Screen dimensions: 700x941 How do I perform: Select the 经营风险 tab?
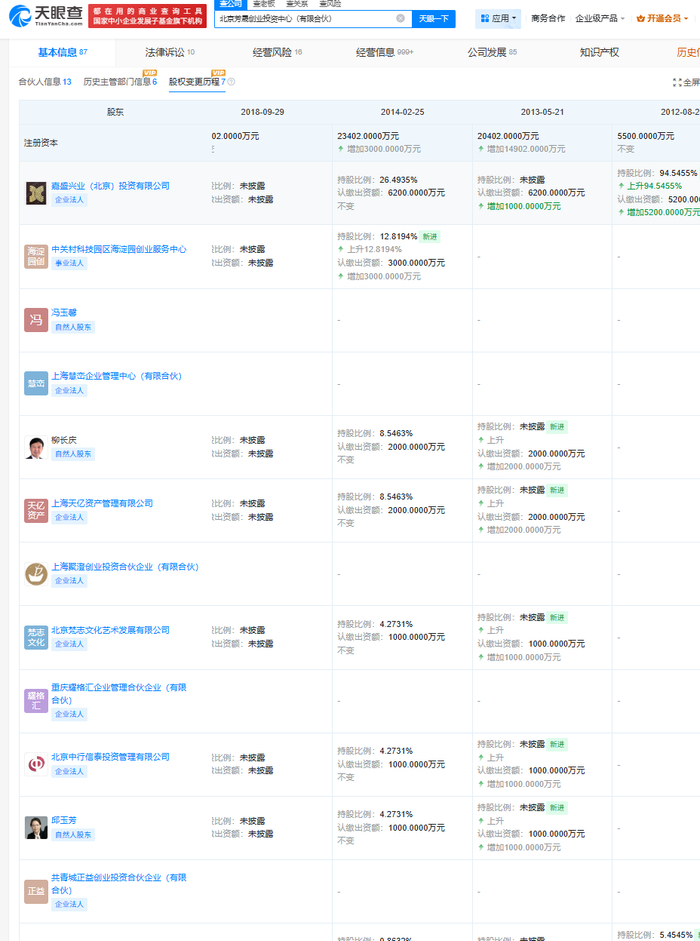(277, 53)
